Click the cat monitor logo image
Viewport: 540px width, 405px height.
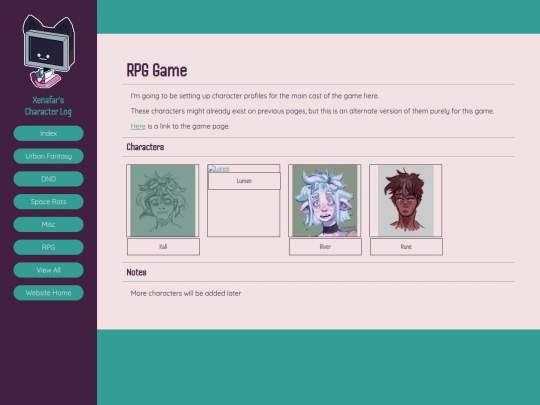pos(49,51)
